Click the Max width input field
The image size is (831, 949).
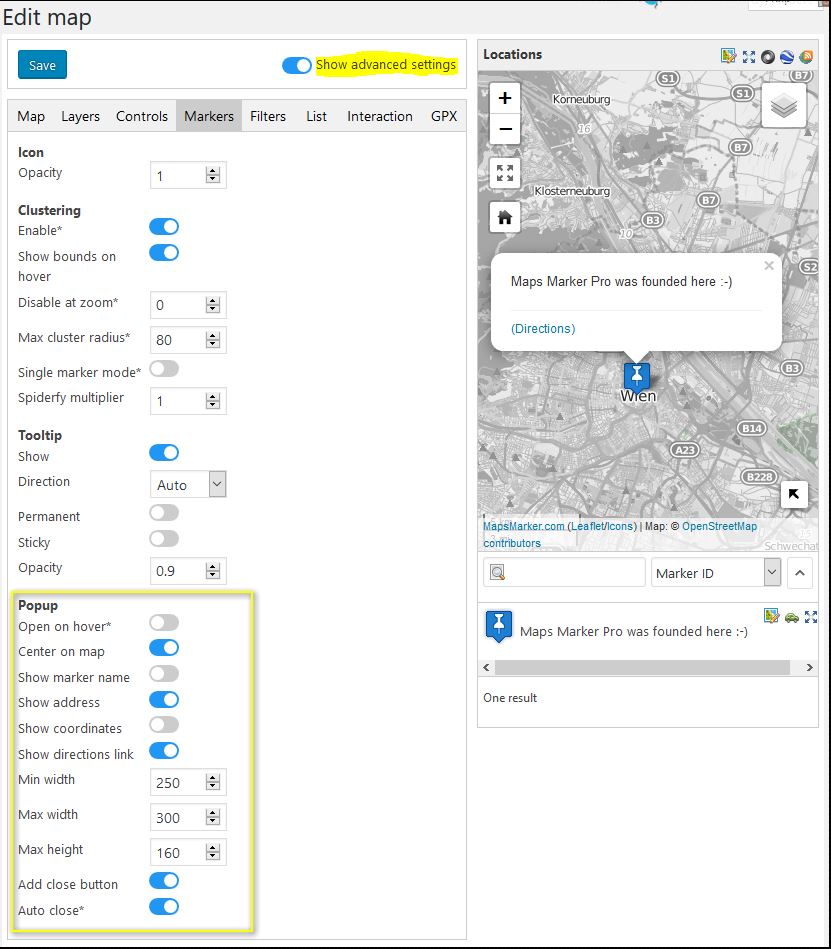click(x=180, y=817)
